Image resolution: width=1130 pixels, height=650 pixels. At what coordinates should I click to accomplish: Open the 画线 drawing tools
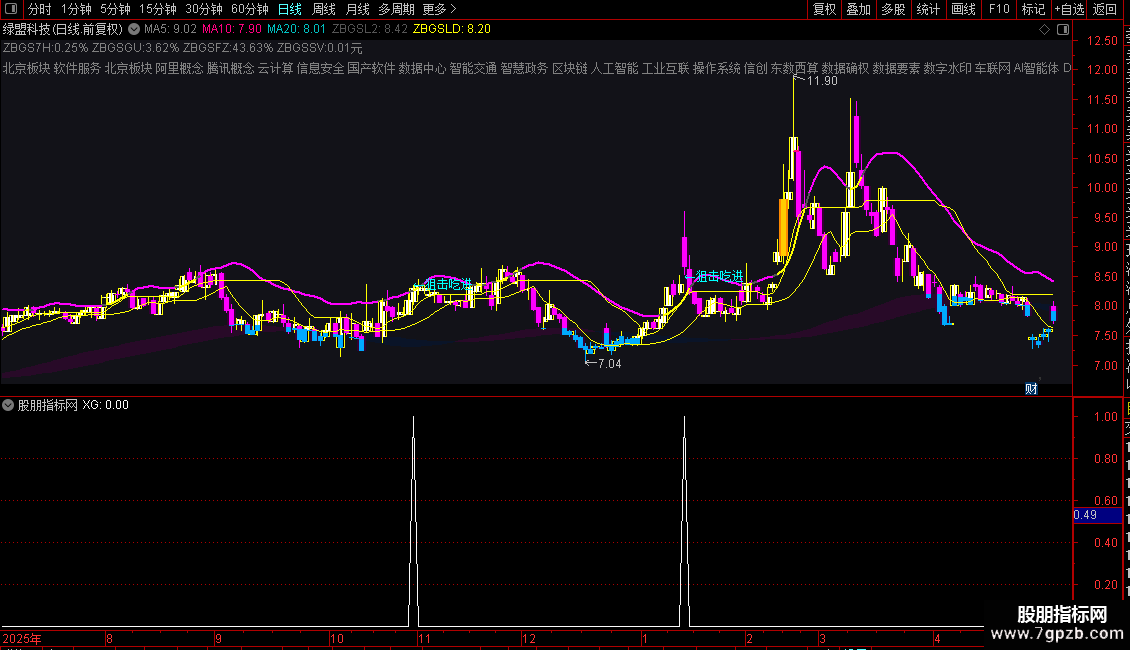pyautogui.click(x=963, y=9)
